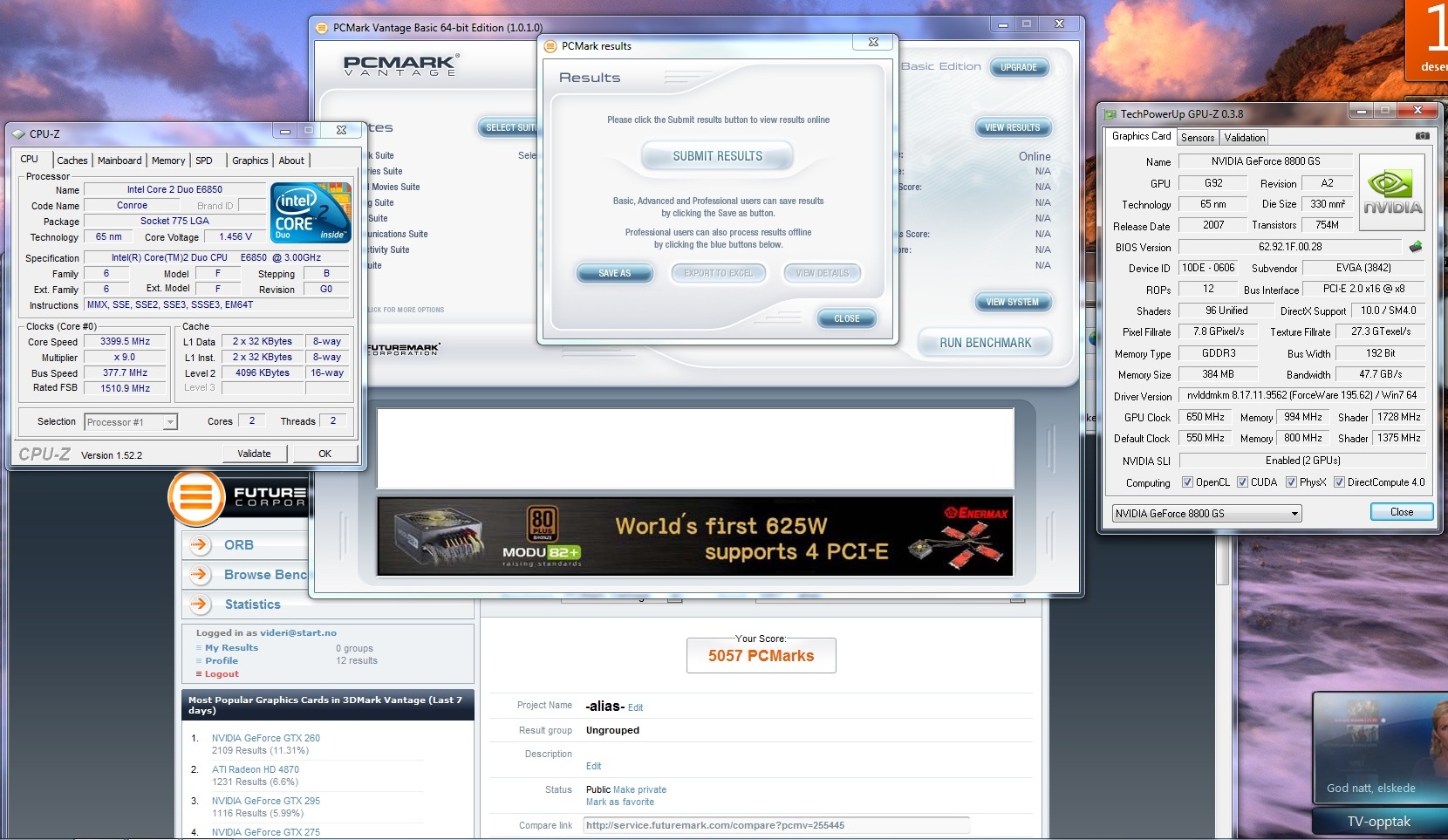Viewport: 1448px width, 840px height.
Task: Open the NVIDIA GeForce GTX 260 link
Action: click(x=266, y=738)
